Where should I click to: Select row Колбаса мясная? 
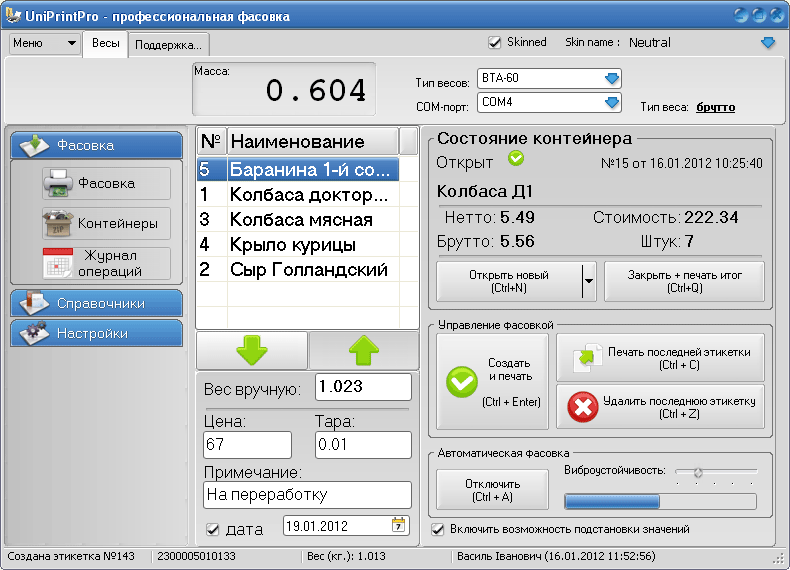pyautogui.click(x=298, y=220)
